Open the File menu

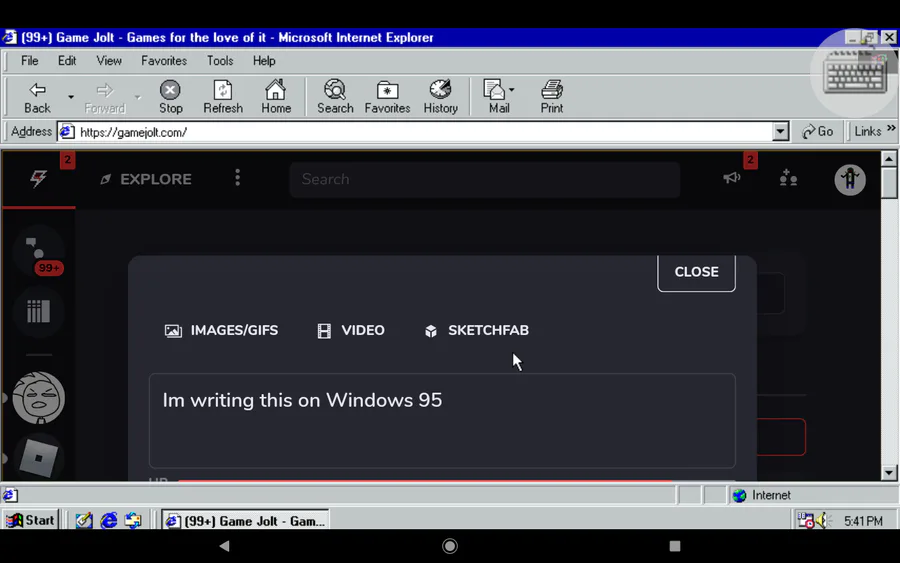29,61
